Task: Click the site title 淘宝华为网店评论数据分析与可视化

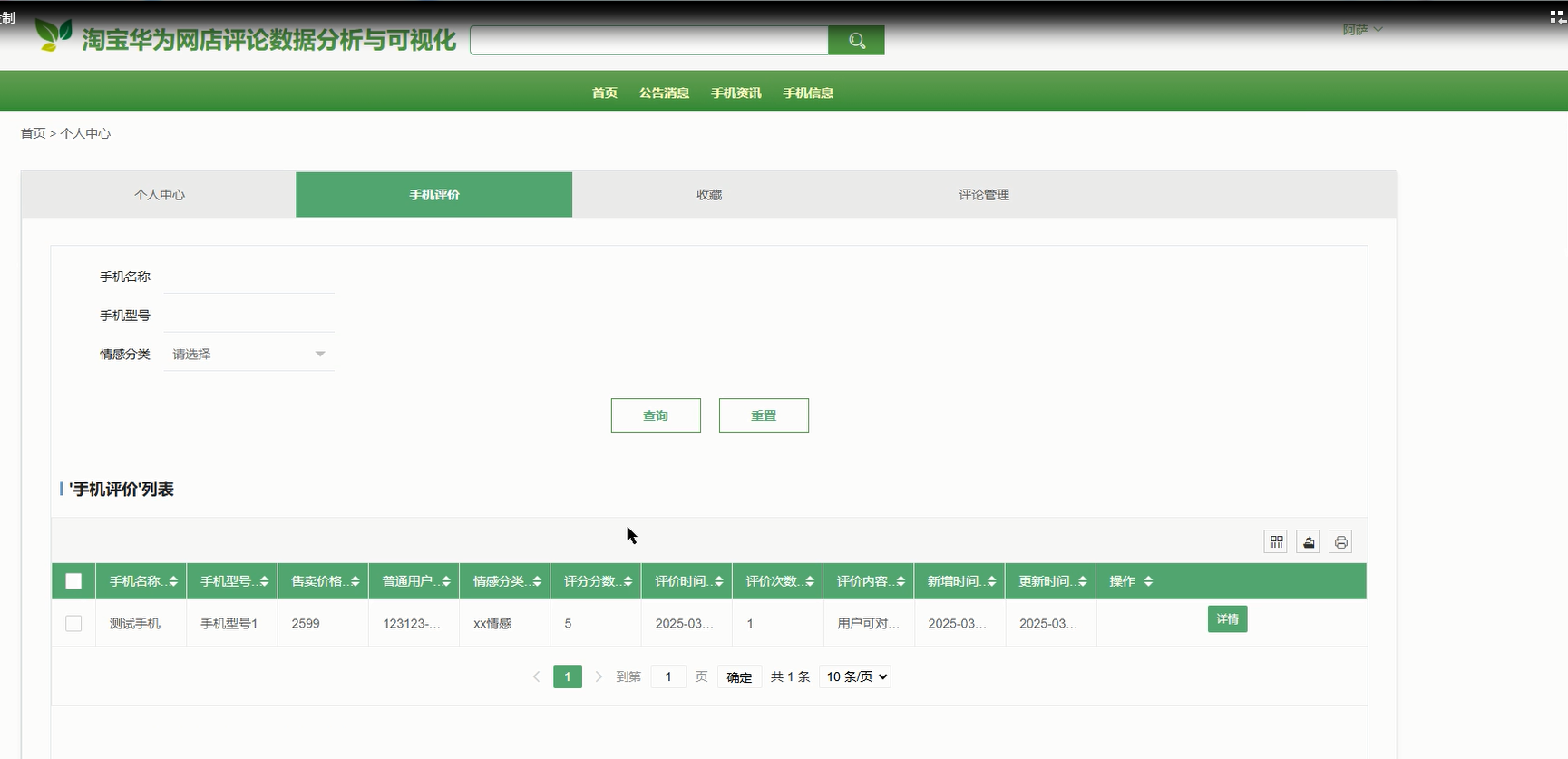Action: click(269, 40)
